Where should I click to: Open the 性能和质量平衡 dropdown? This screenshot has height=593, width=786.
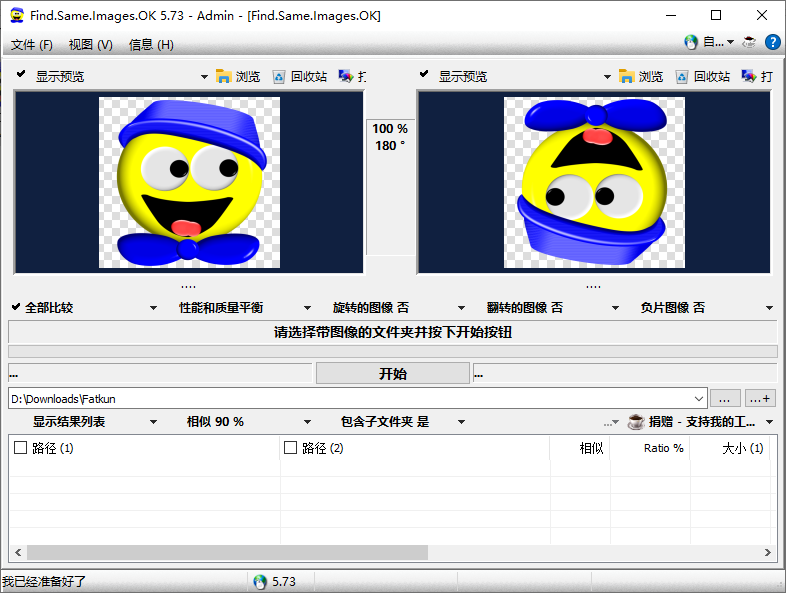click(x=307, y=308)
